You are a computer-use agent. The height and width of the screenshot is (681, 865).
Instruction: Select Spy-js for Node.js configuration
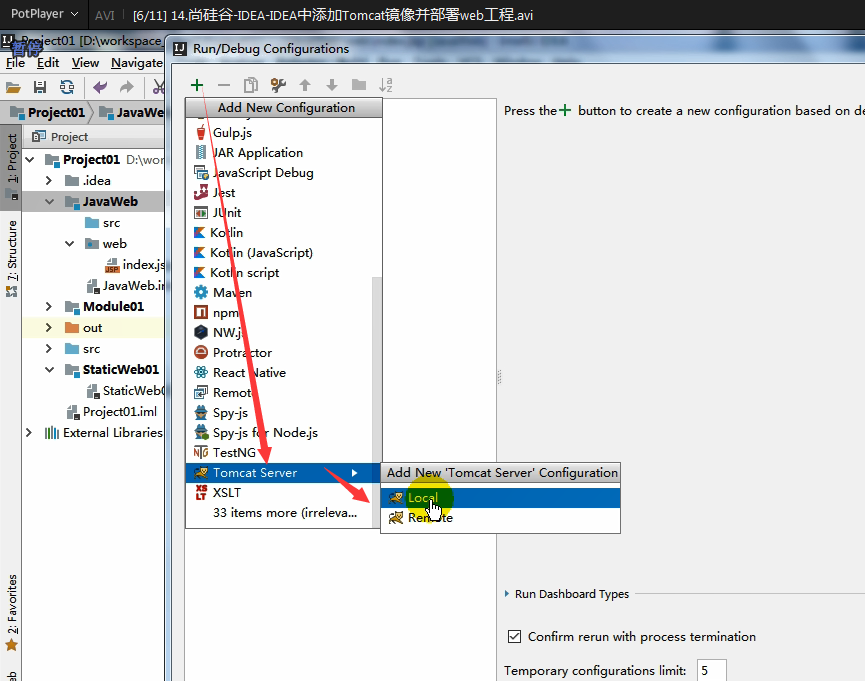click(280, 433)
